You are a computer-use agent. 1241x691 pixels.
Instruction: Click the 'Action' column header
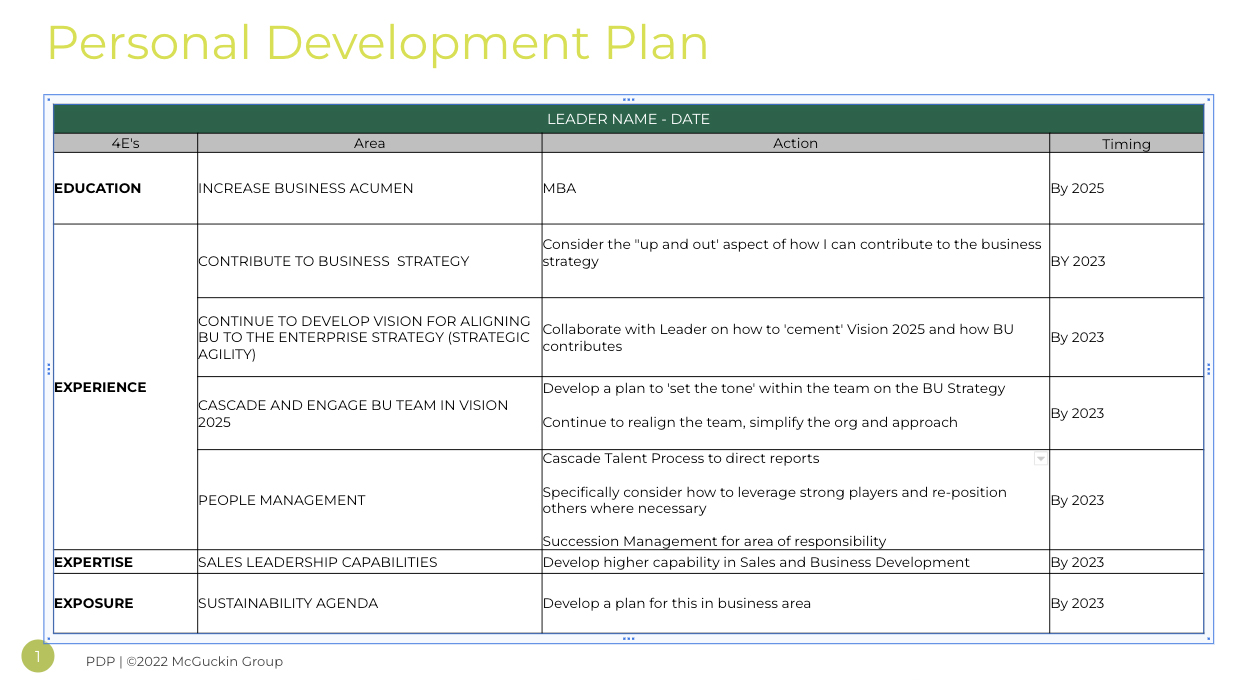(x=796, y=143)
